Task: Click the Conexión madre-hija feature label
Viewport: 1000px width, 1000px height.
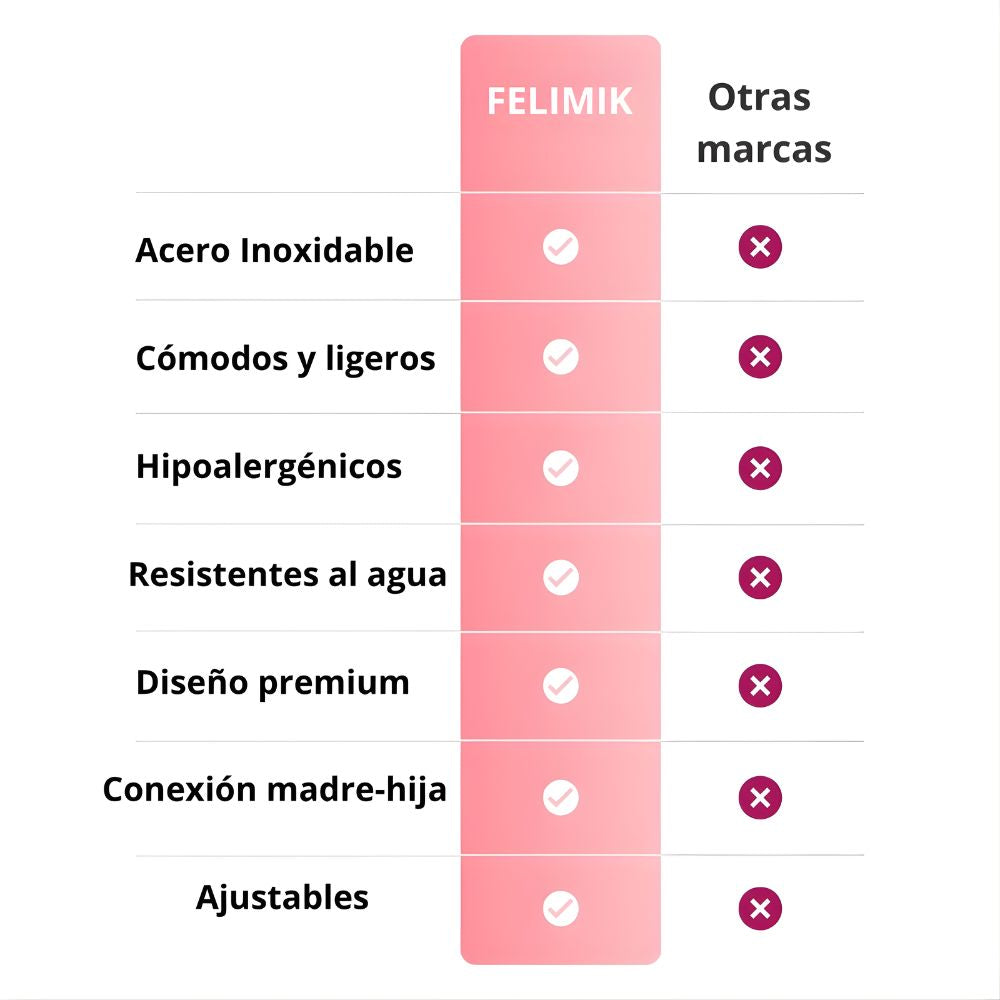Action: point(274,790)
